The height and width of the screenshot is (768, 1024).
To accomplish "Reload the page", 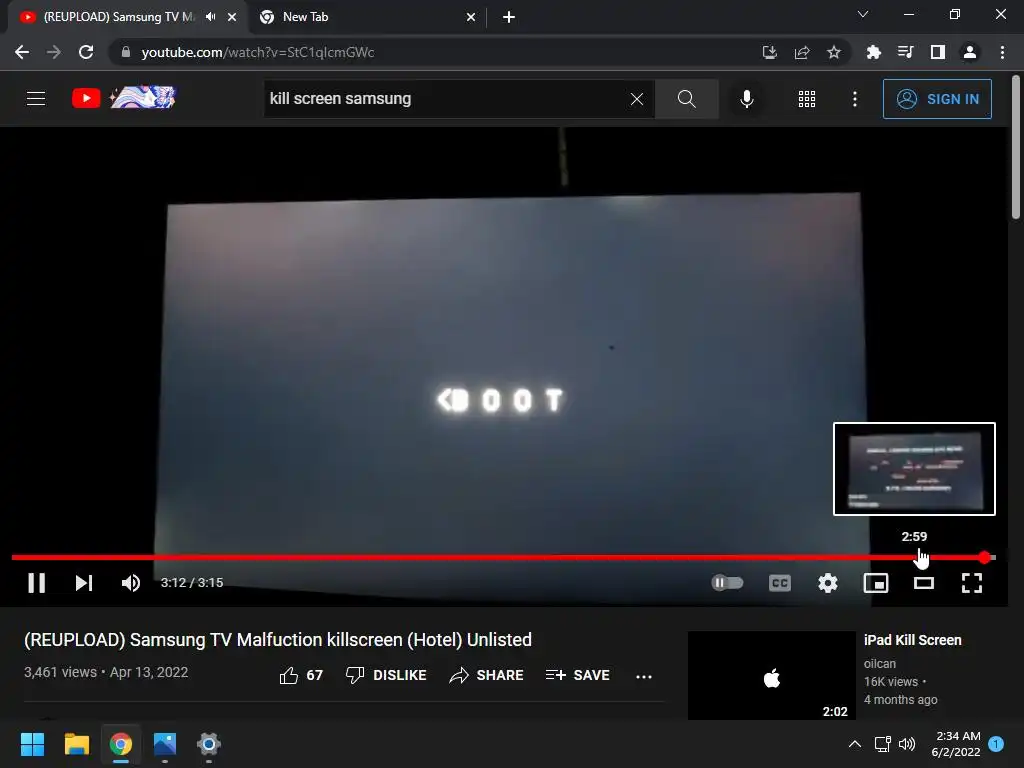I will (86, 52).
